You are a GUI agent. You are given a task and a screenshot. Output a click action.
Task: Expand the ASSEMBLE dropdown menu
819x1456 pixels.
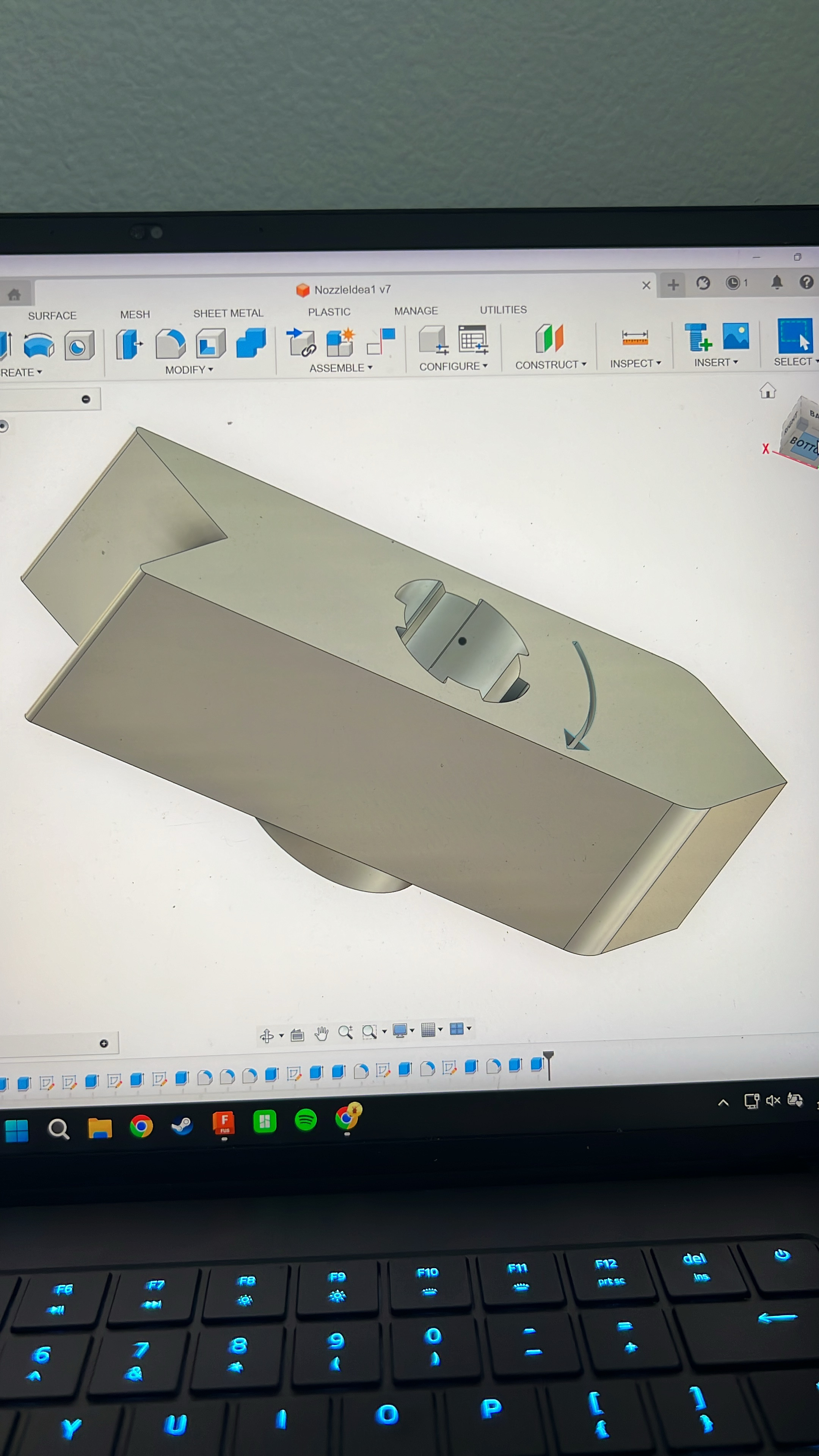point(341,368)
